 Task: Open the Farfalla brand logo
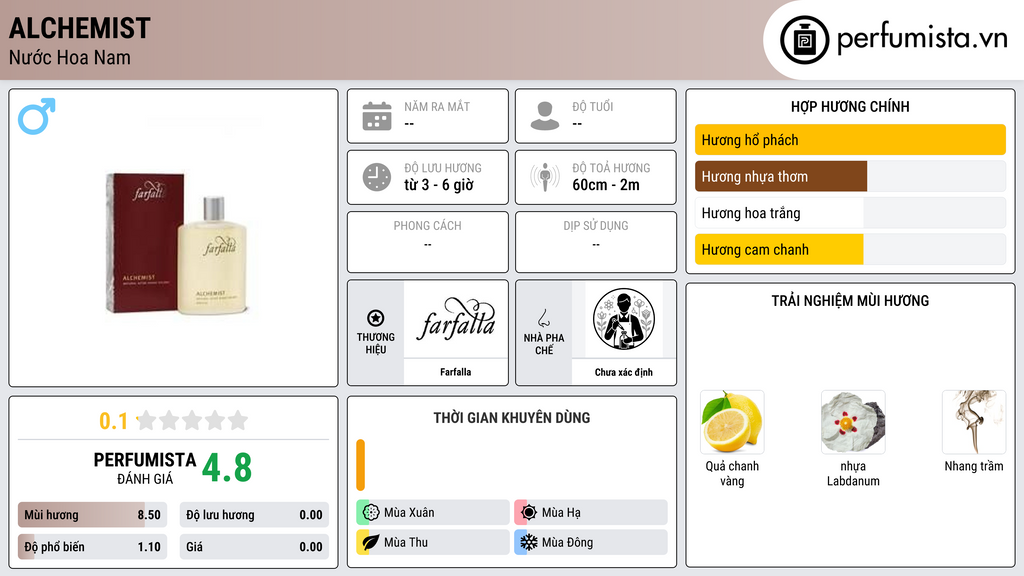tap(456, 319)
